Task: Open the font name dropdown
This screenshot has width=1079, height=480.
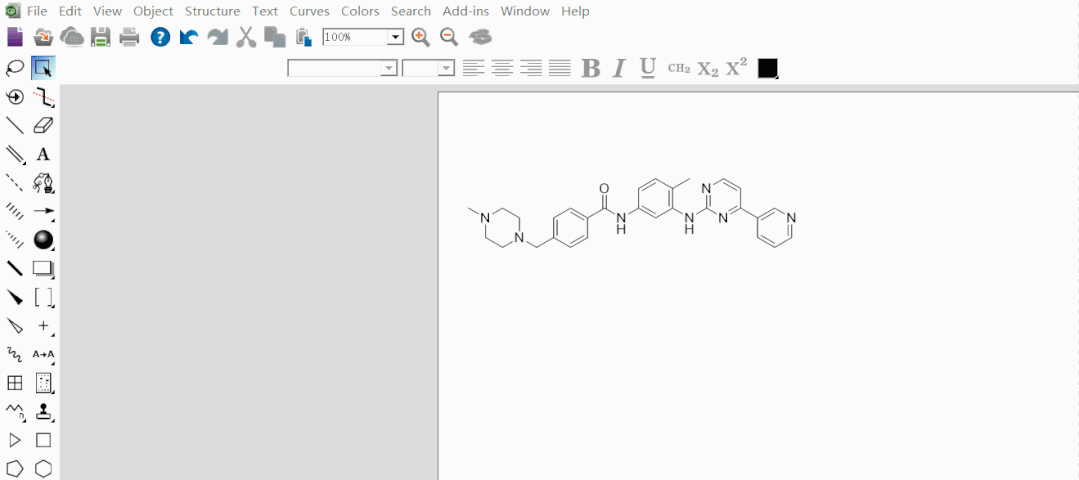Action: (x=389, y=68)
